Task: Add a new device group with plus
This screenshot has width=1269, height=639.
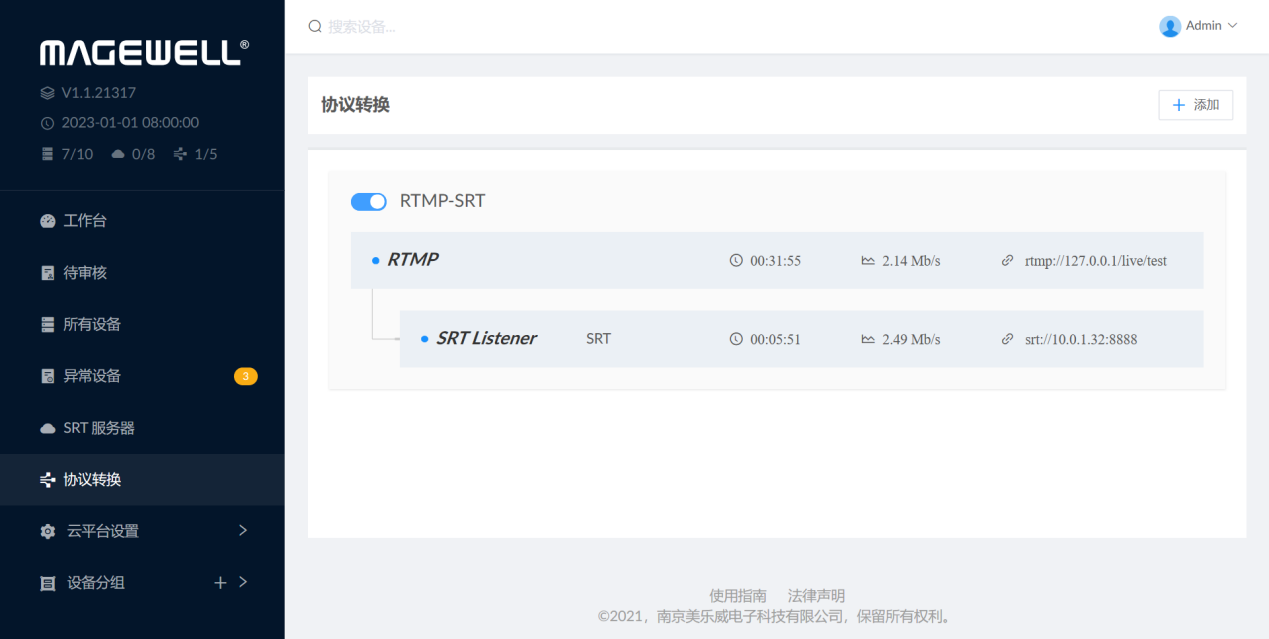Action: [x=220, y=582]
